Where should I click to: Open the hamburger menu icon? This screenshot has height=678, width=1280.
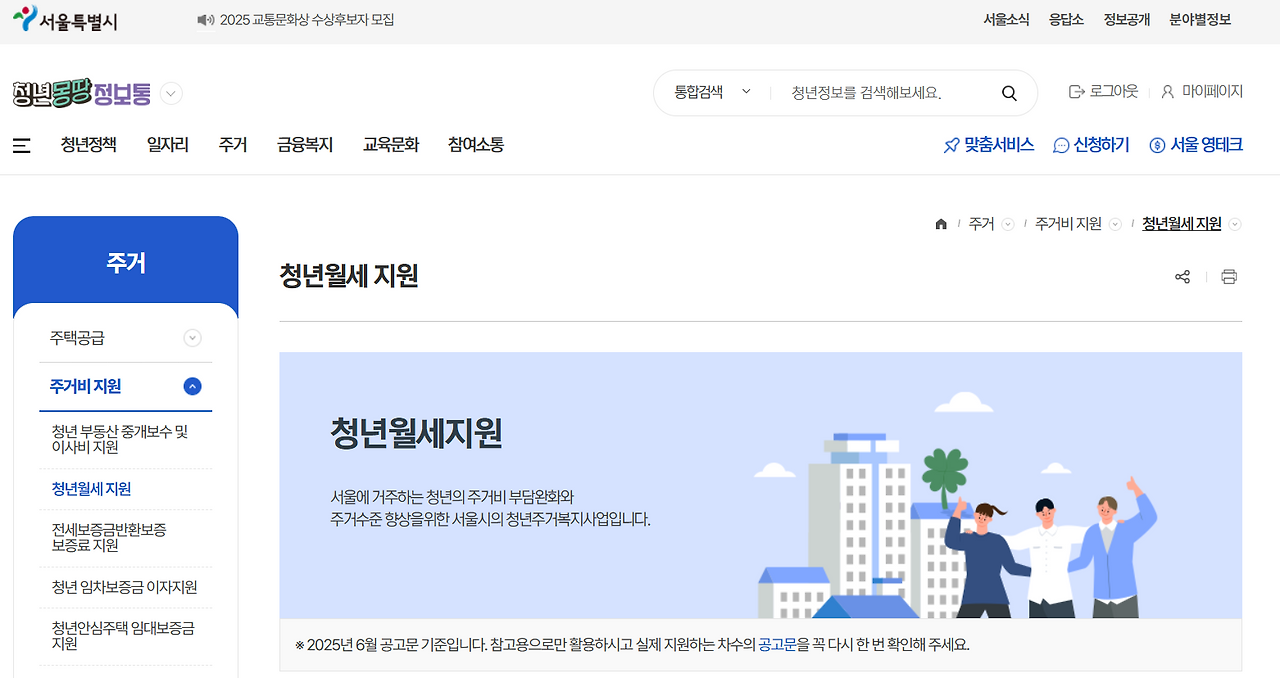[21, 144]
